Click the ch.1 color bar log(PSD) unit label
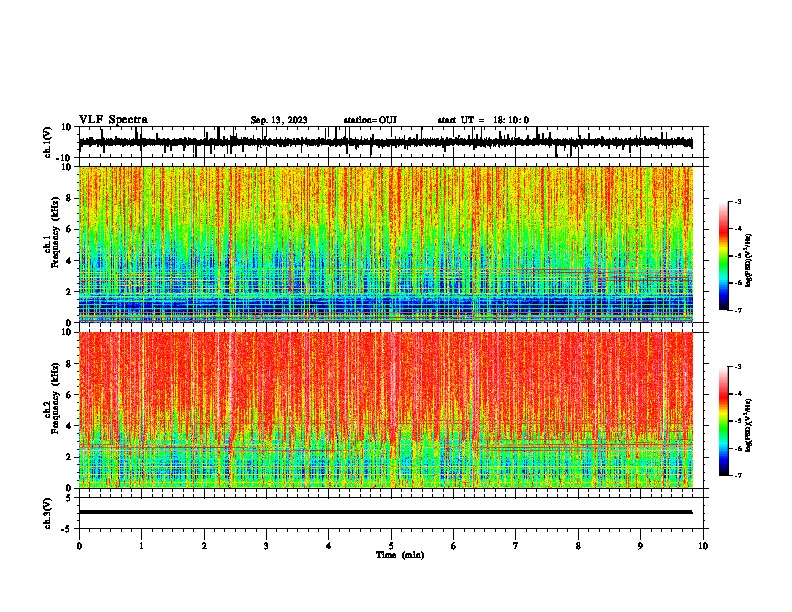This screenshot has height=612, width=792. tap(749, 260)
